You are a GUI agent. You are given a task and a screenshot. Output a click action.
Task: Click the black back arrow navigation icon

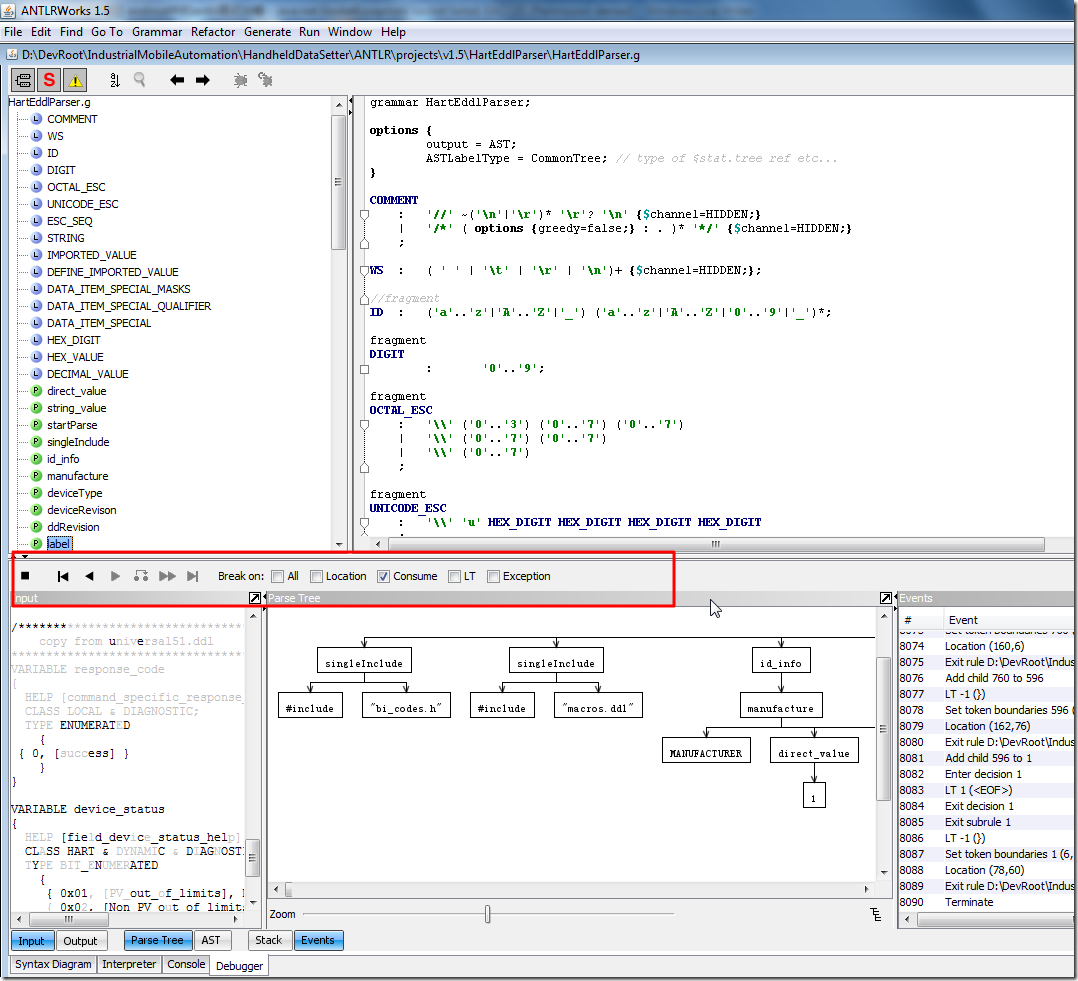coord(177,80)
